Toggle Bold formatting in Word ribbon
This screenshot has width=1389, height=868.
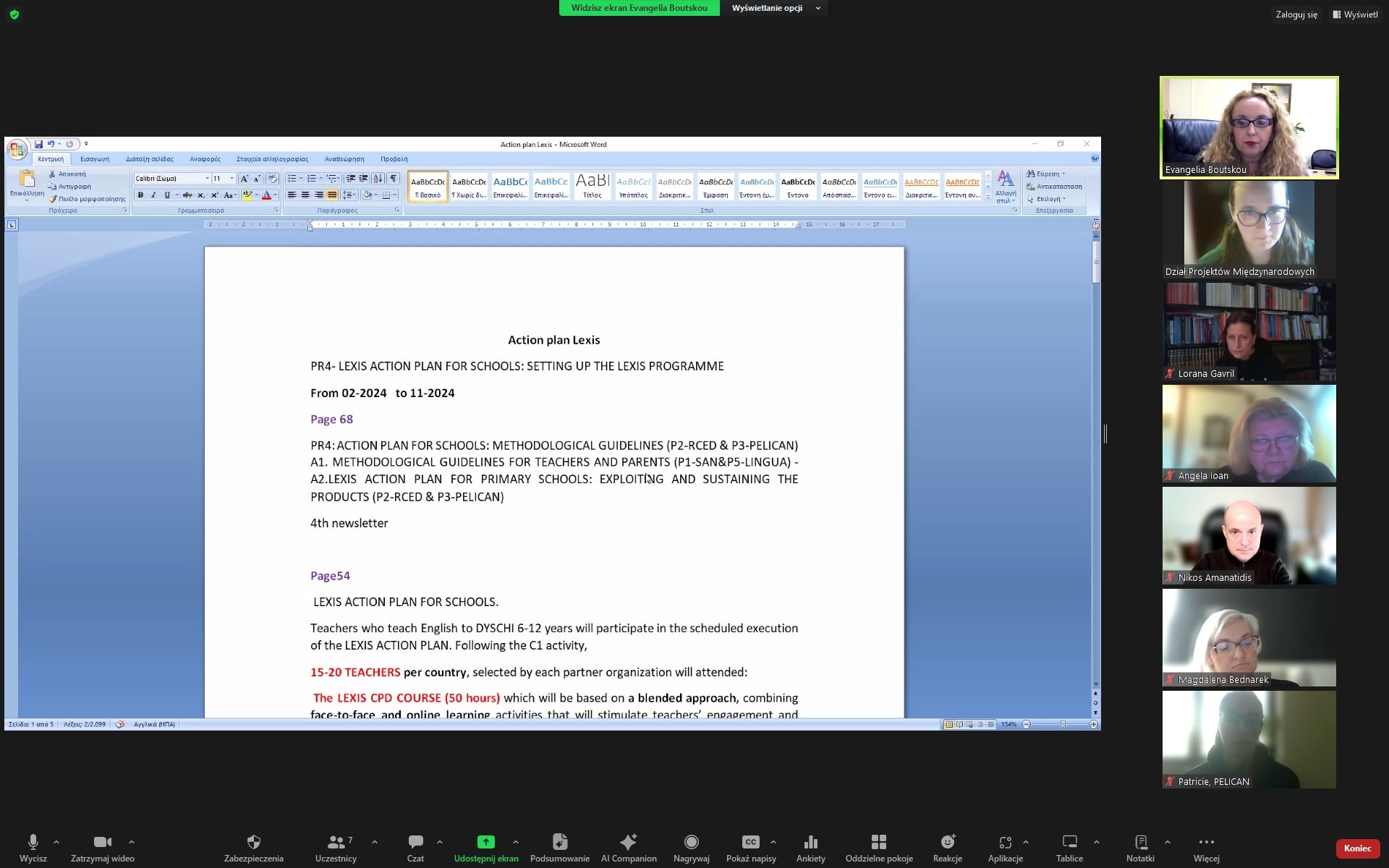(x=140, y=195)
